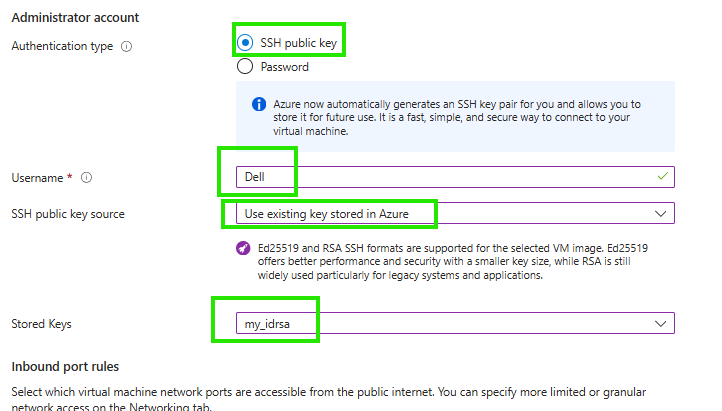Viewport: 722px width, 411px height.
Task: Click green checkmark in Username field
Action: (661, 177)
